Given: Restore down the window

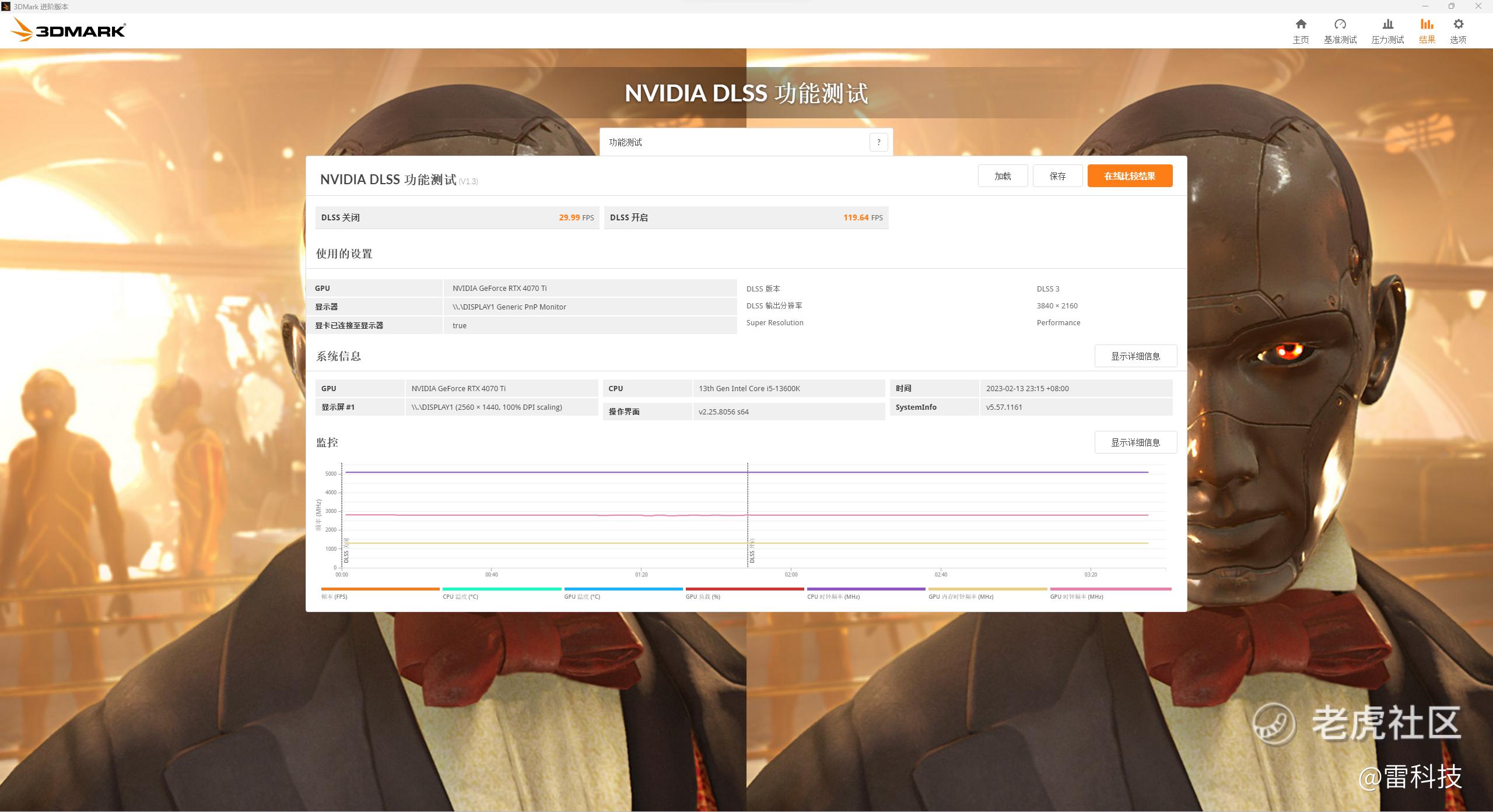Looking at the screenshot, I should [1452, 6].
